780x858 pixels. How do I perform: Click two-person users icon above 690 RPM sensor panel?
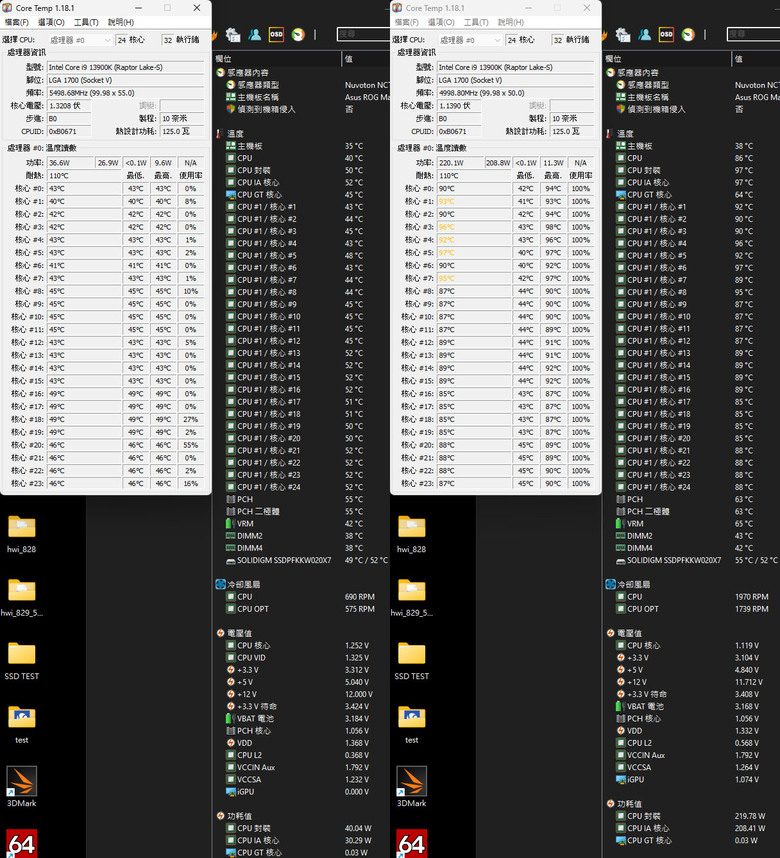[x=255, y=34]
